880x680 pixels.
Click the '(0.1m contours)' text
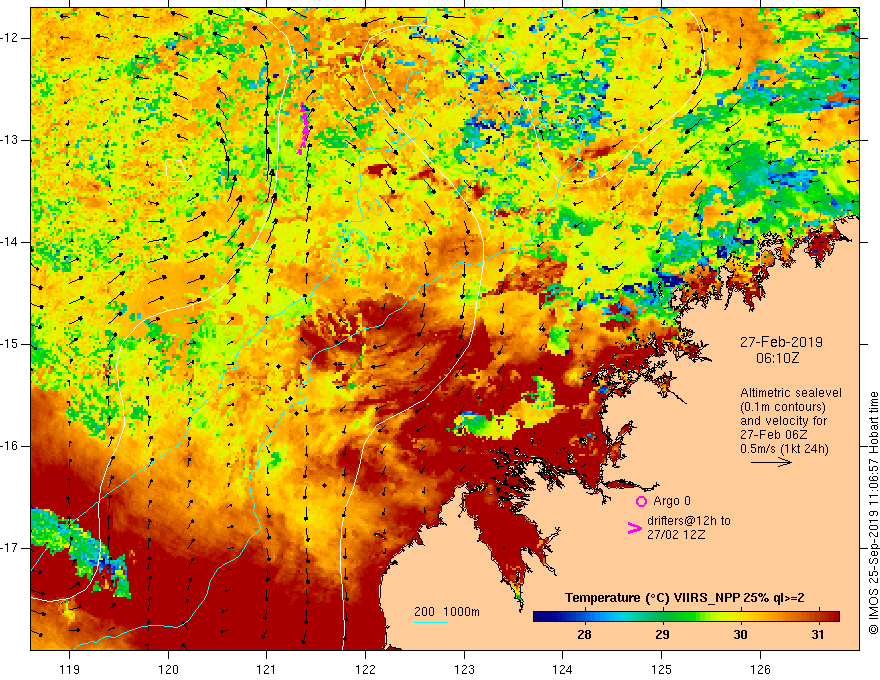click(x=783, y=407)
